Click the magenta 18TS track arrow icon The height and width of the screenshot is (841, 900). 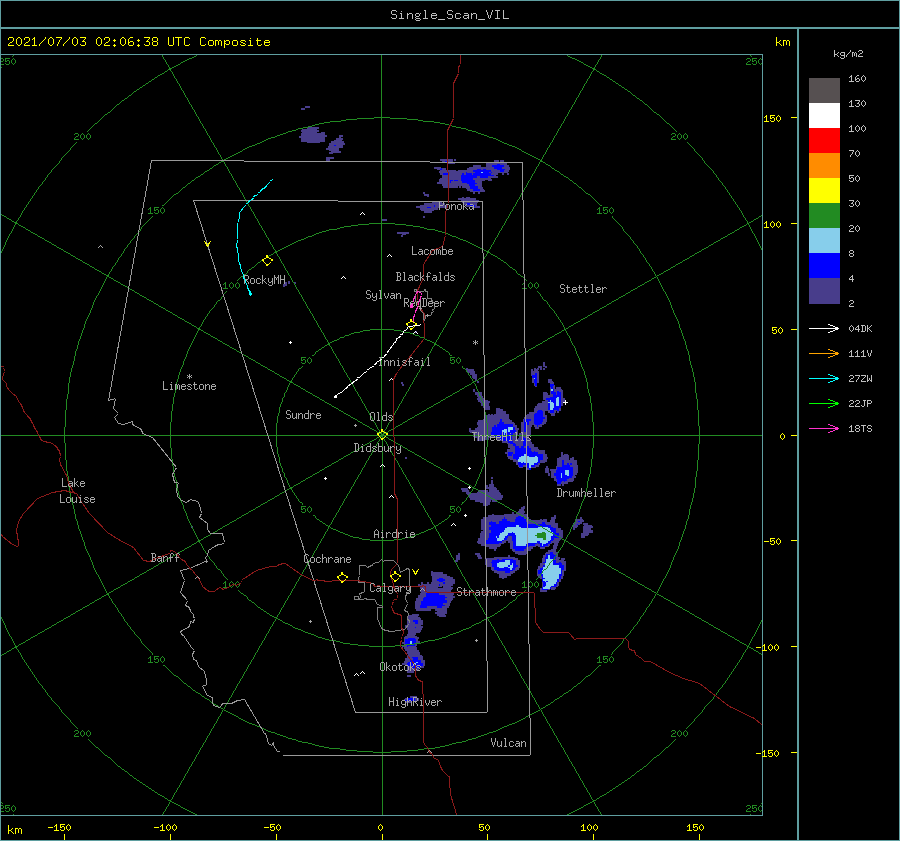824,428
